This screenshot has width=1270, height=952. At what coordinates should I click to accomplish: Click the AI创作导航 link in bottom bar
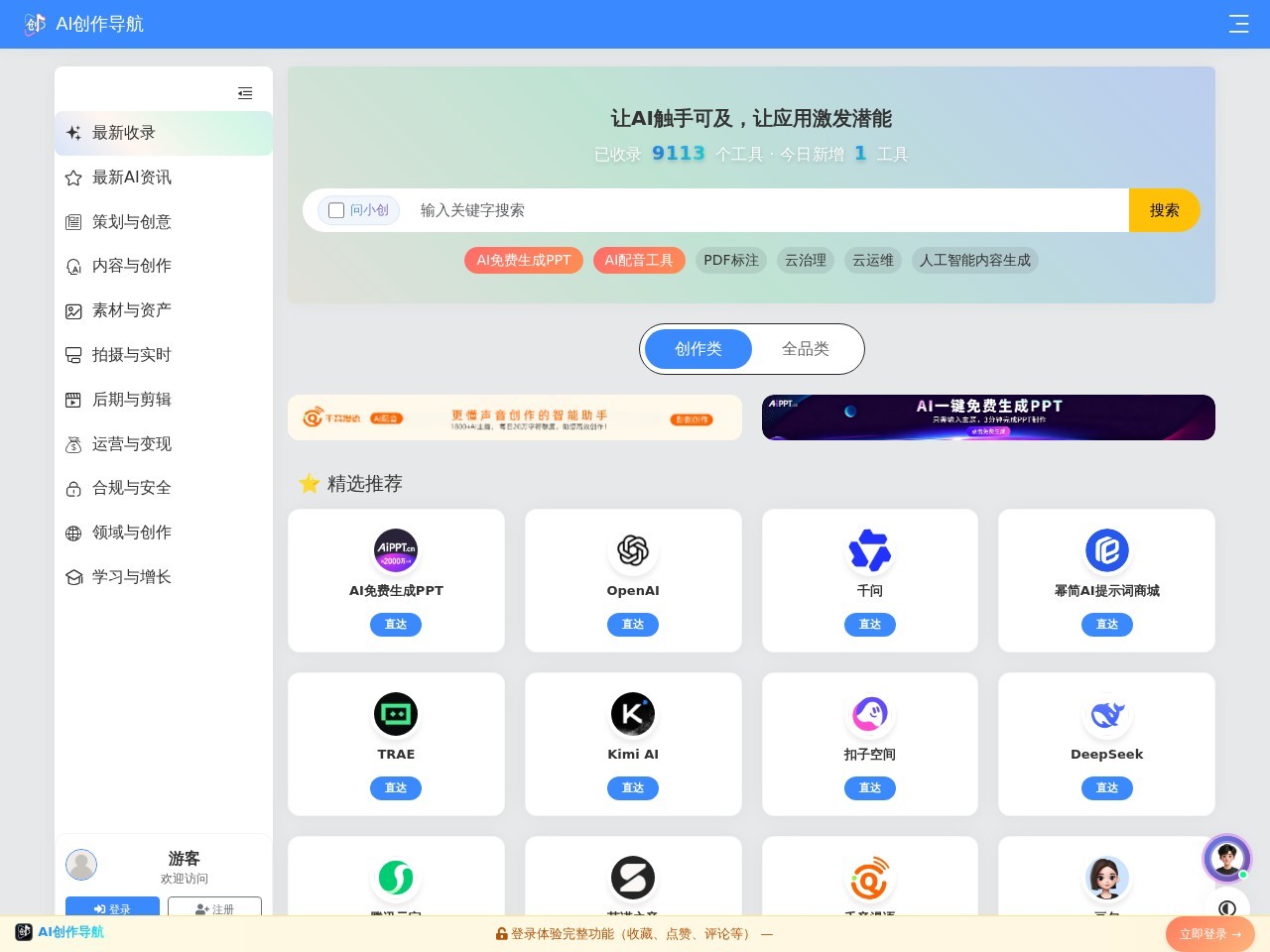pos(60,932)
